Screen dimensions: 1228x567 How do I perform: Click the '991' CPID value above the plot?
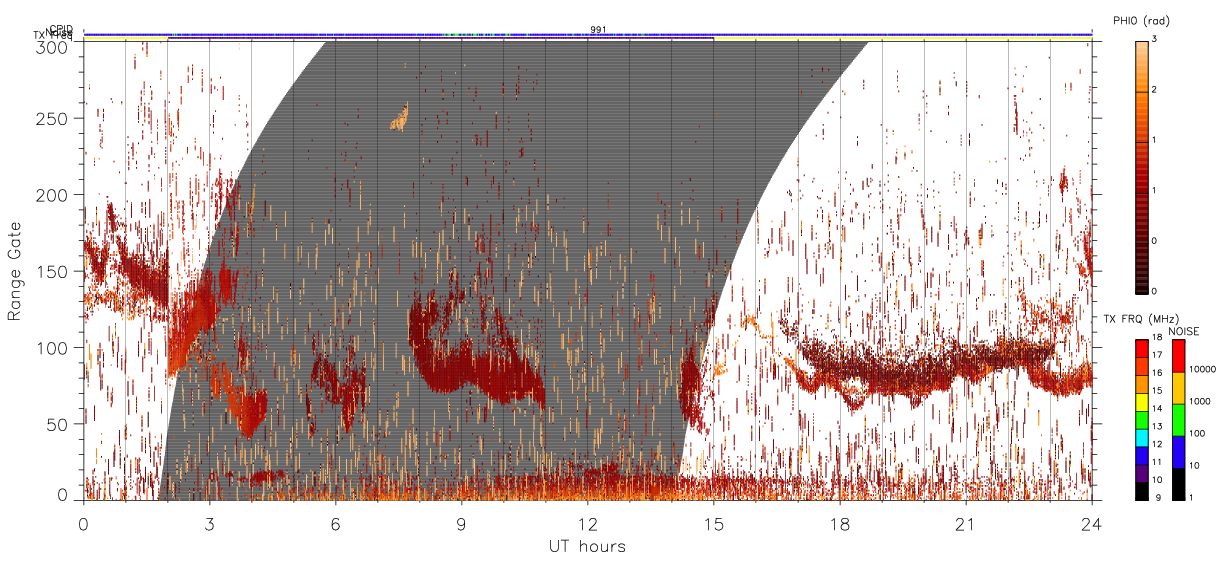click(x=598, y=29)
